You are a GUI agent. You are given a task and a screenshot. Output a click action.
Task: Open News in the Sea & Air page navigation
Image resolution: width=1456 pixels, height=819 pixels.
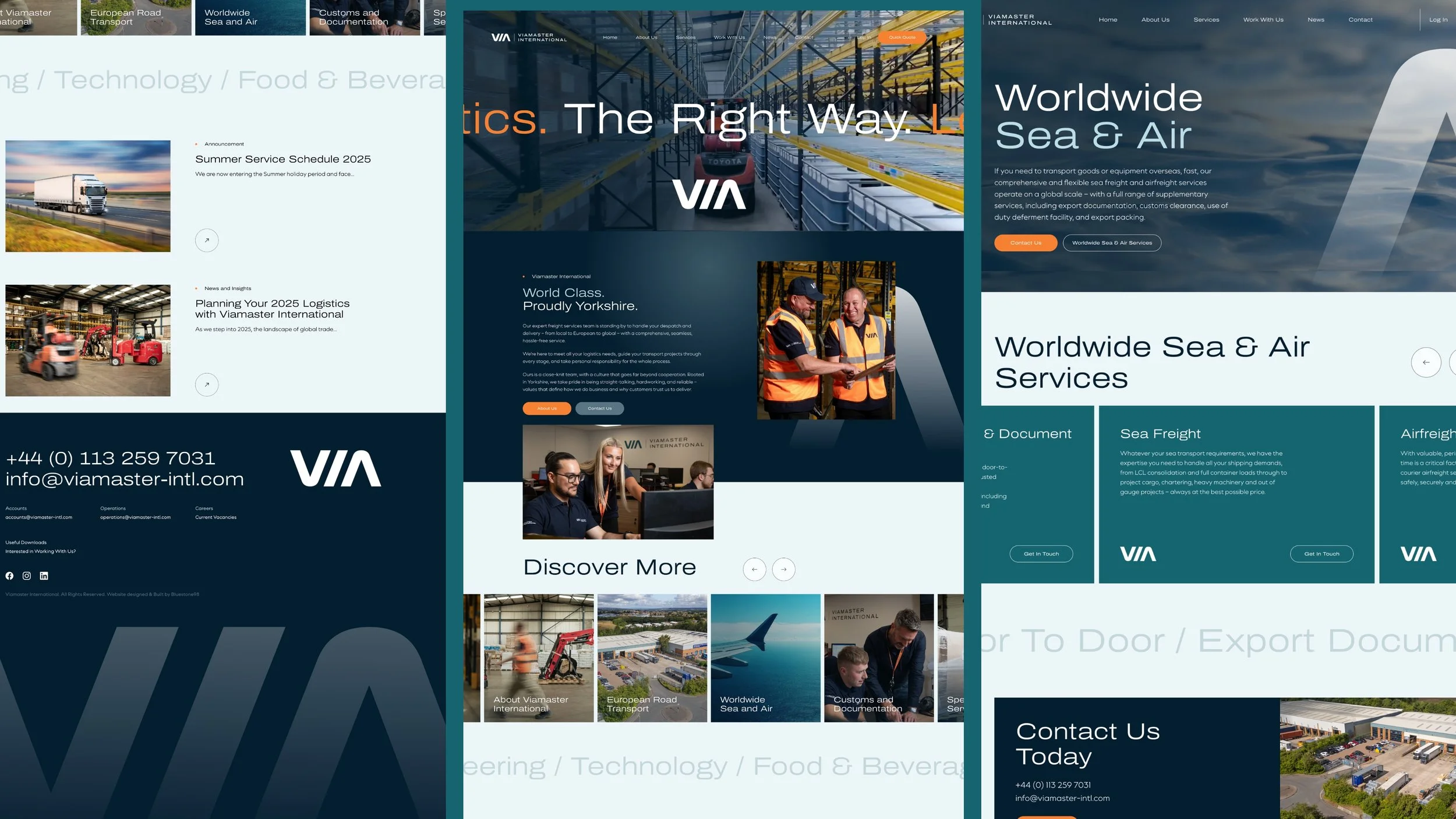(x=1316, y=20)
